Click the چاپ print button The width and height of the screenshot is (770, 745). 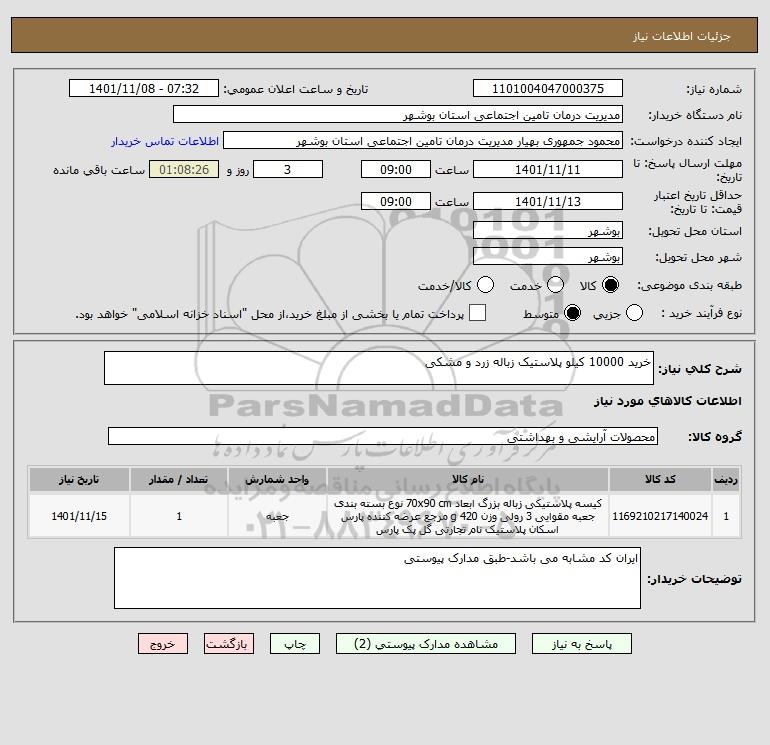pyautogui.click(x=295, y=644)
